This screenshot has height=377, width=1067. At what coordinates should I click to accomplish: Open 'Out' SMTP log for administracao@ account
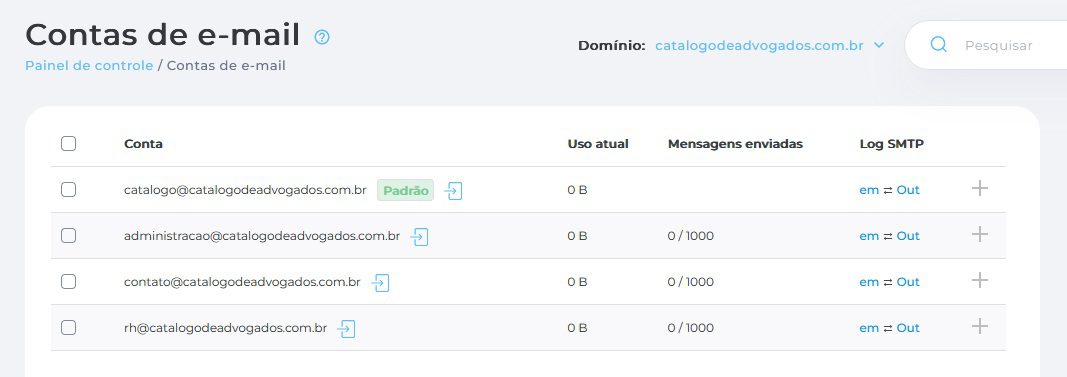(908, 236)
